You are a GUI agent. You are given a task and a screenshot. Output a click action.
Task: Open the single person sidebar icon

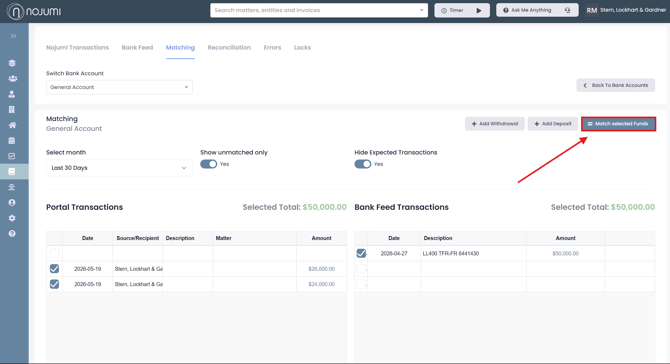(12, 94)
